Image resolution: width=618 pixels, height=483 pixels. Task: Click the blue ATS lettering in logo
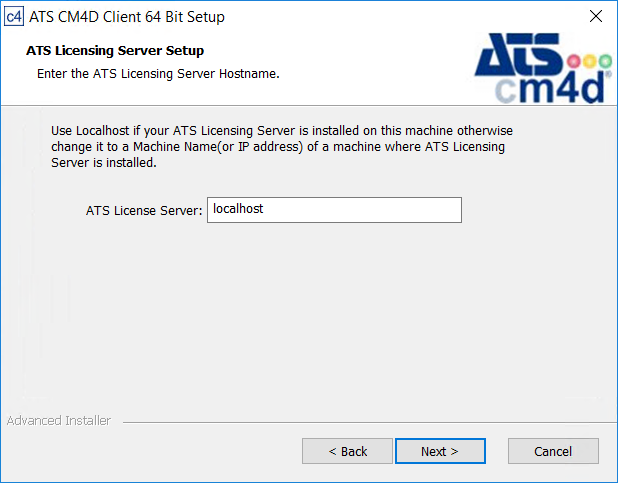click(x=520, y=58)
